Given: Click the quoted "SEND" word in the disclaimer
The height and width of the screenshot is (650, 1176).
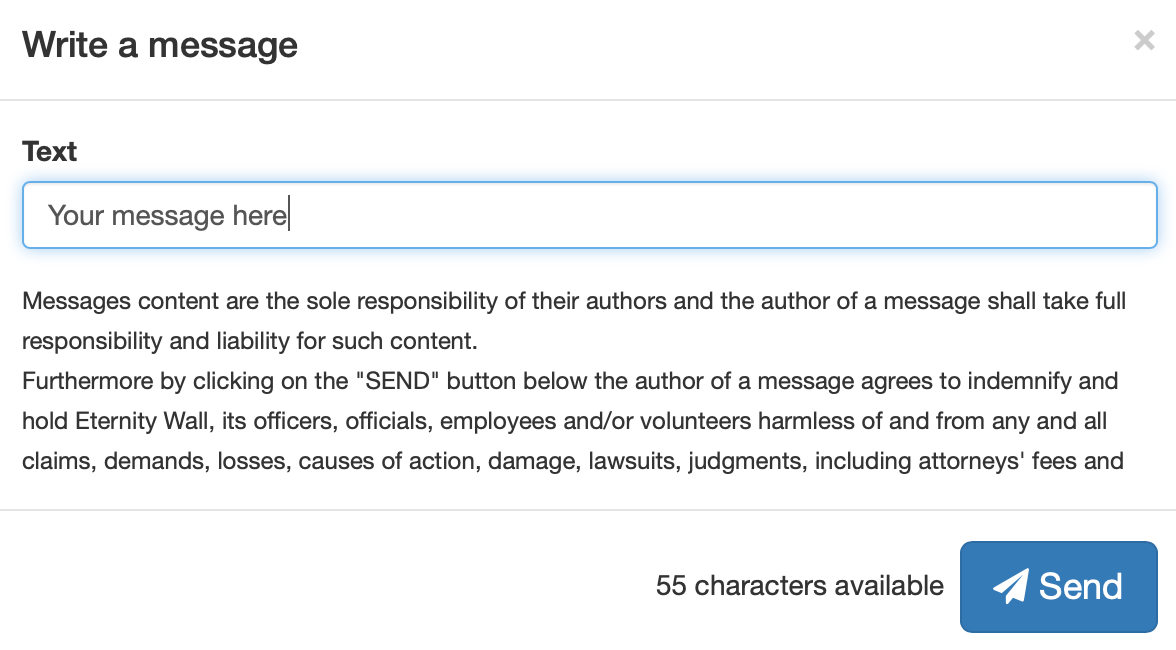Looking at the screenshot, I should click(x=398, y=381).
